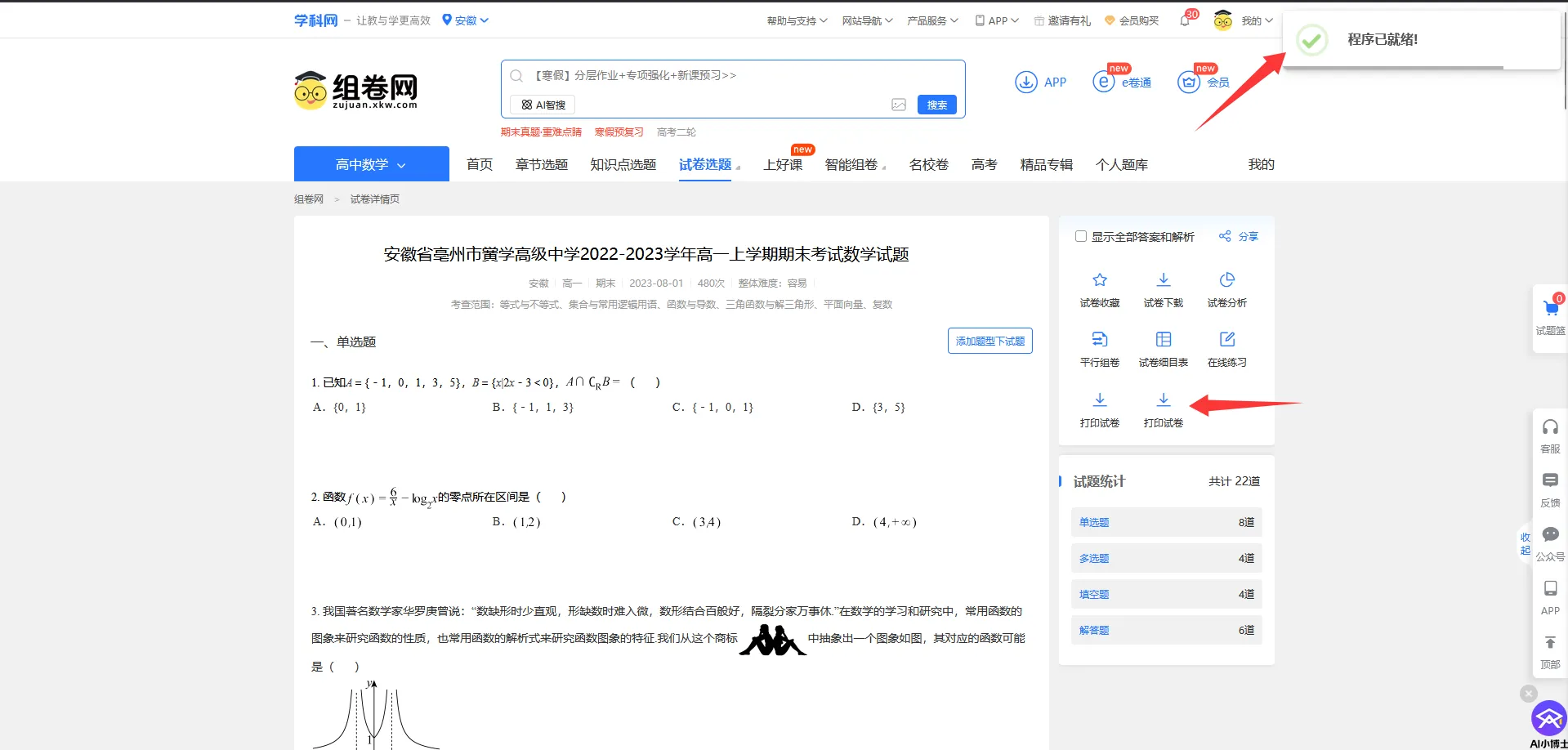
Task: Expand the 高中数学 subject dropdown
Action: pyautogui.click(x=370, y=164)
